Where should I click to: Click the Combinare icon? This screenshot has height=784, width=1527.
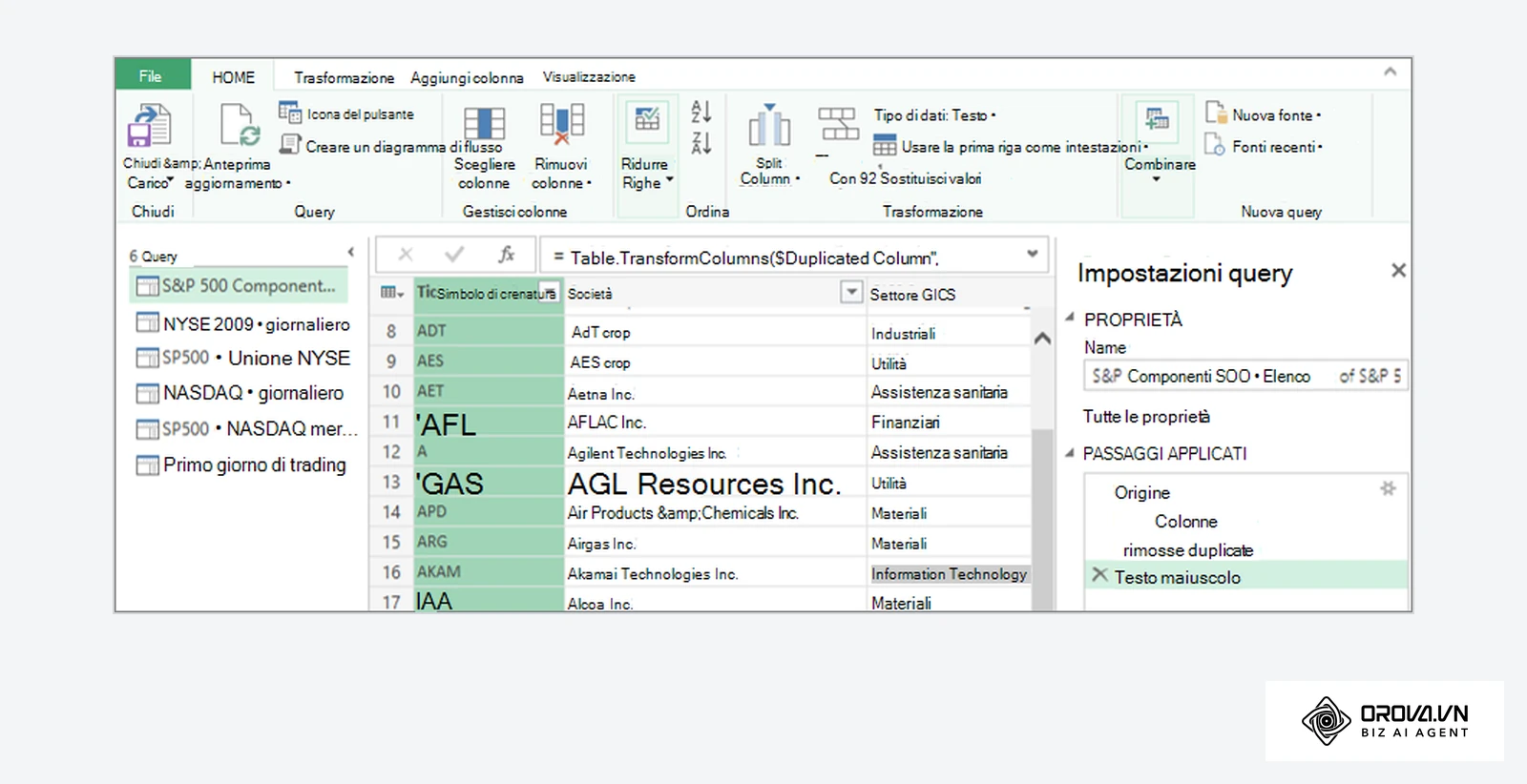coord(1158,119)
